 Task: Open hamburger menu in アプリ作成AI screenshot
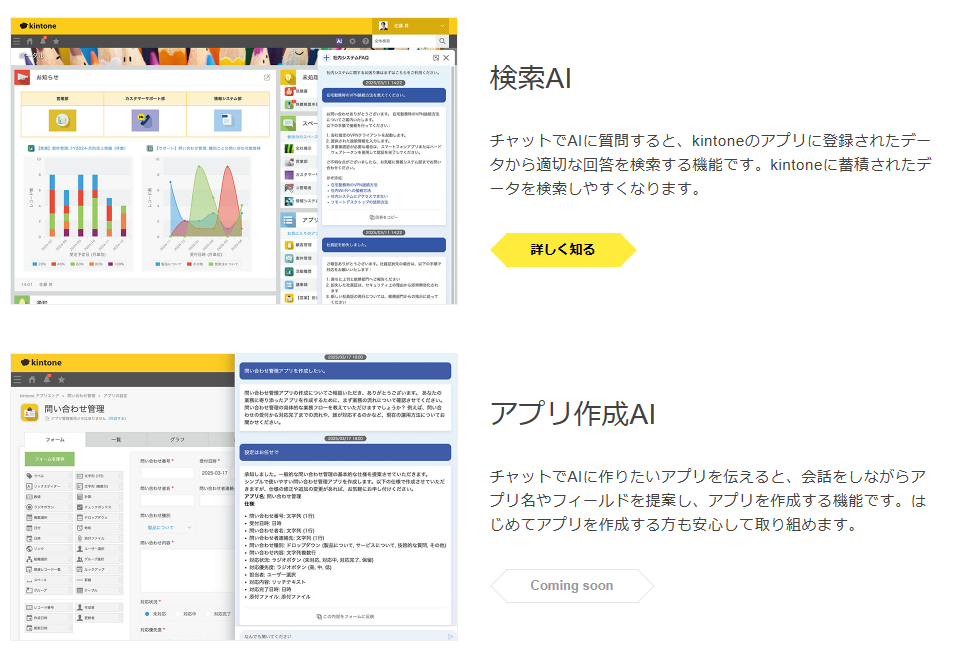pos(17,379)
